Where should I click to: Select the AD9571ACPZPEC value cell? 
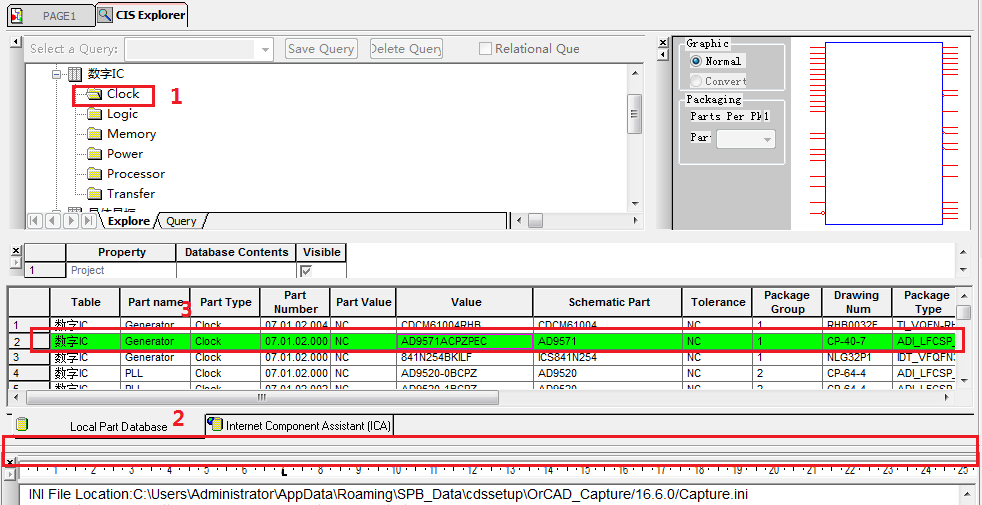tap(465, 341)
